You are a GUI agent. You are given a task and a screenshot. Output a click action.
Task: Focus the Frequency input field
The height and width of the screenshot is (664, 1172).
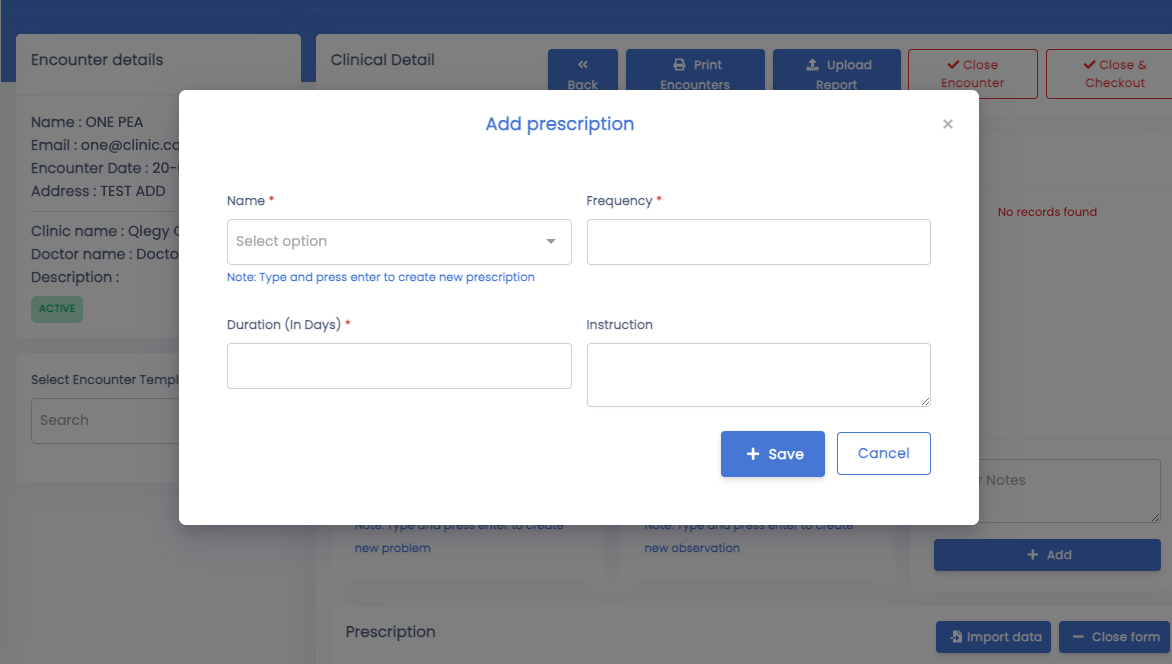tap(759, 242)
